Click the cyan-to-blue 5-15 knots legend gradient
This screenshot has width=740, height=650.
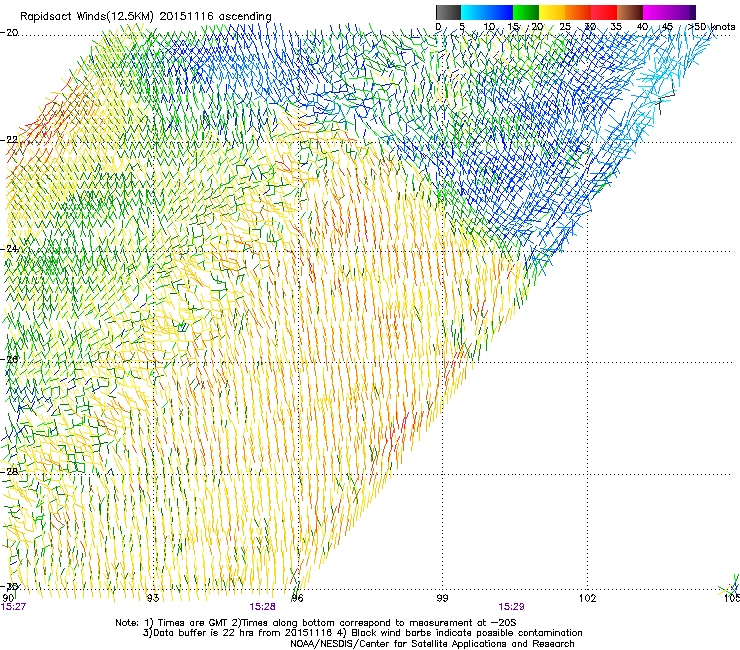(x=487, y=12)
